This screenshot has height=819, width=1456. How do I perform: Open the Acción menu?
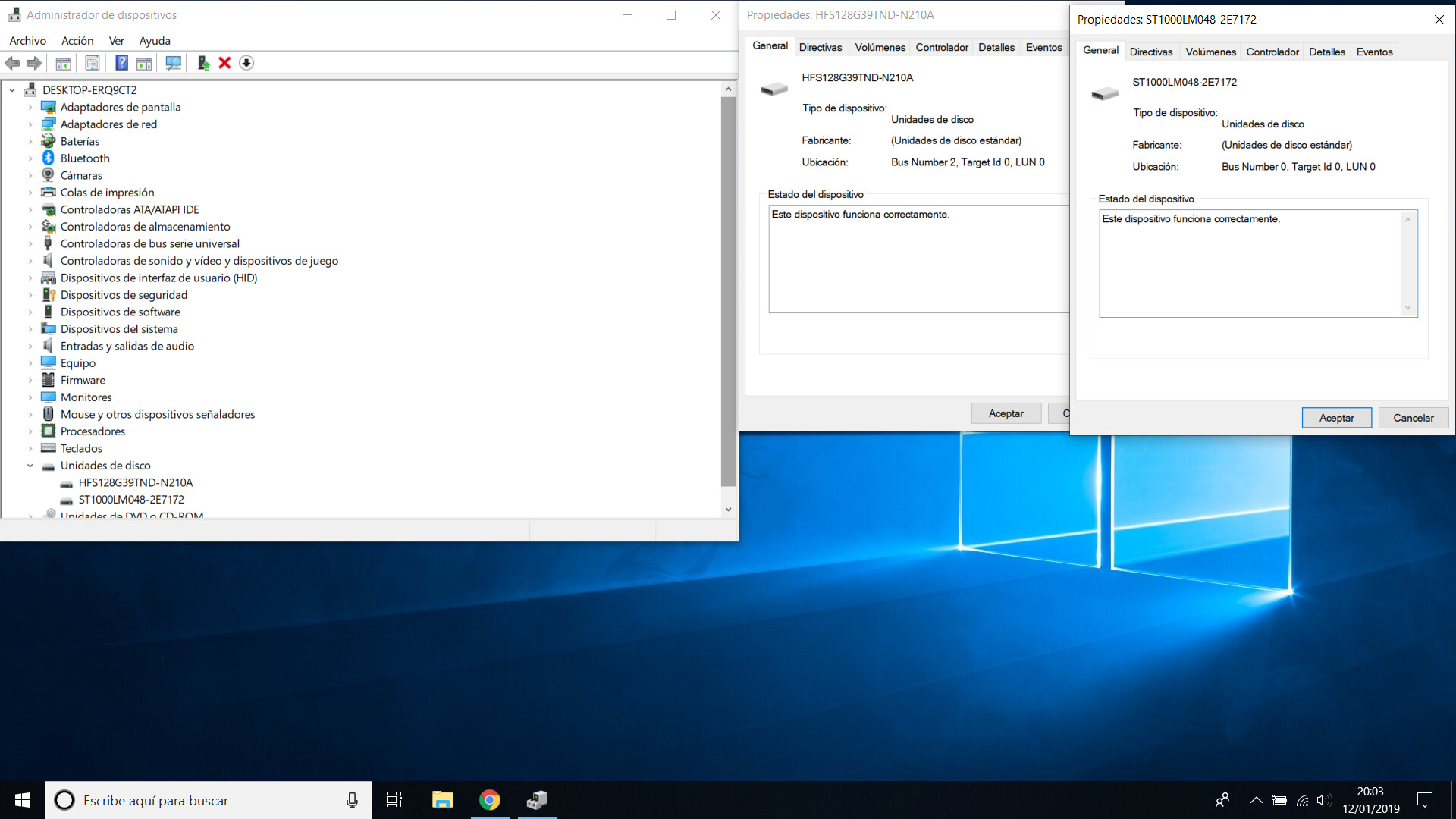point(77,41)
